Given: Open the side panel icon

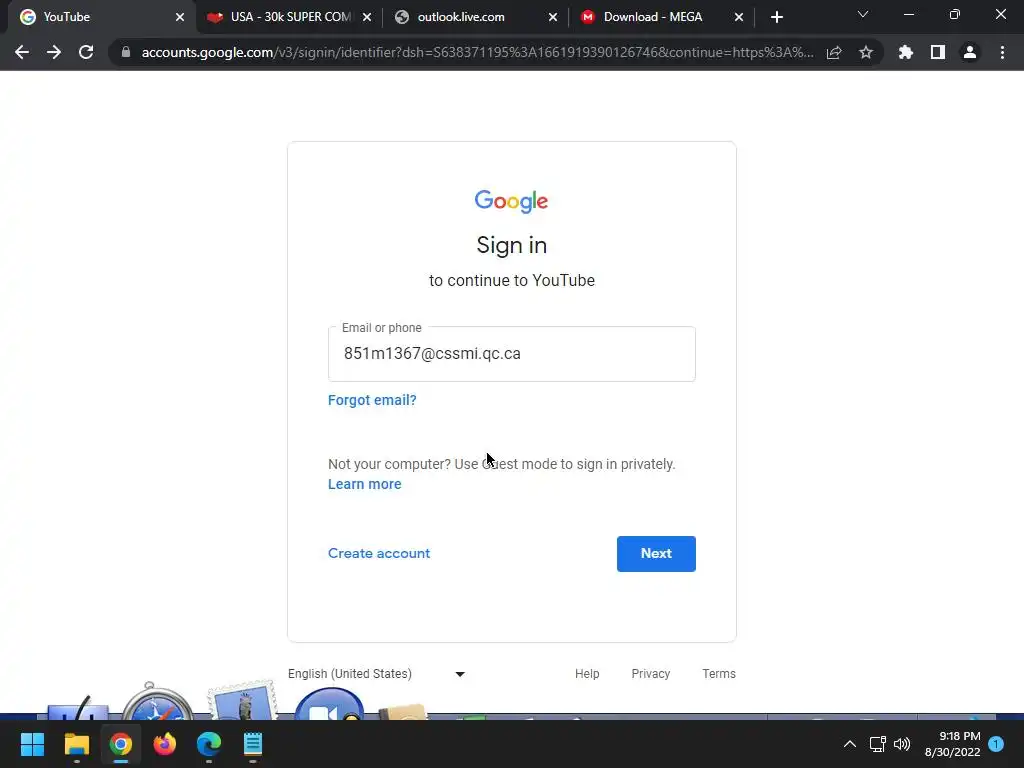Looking at the screenshot, I should pyautogui.click(x=938, y=52).
